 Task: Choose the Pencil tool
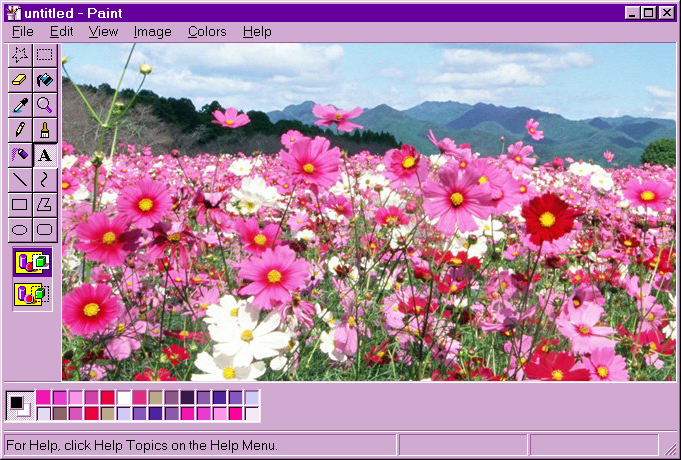coord(20,130)
